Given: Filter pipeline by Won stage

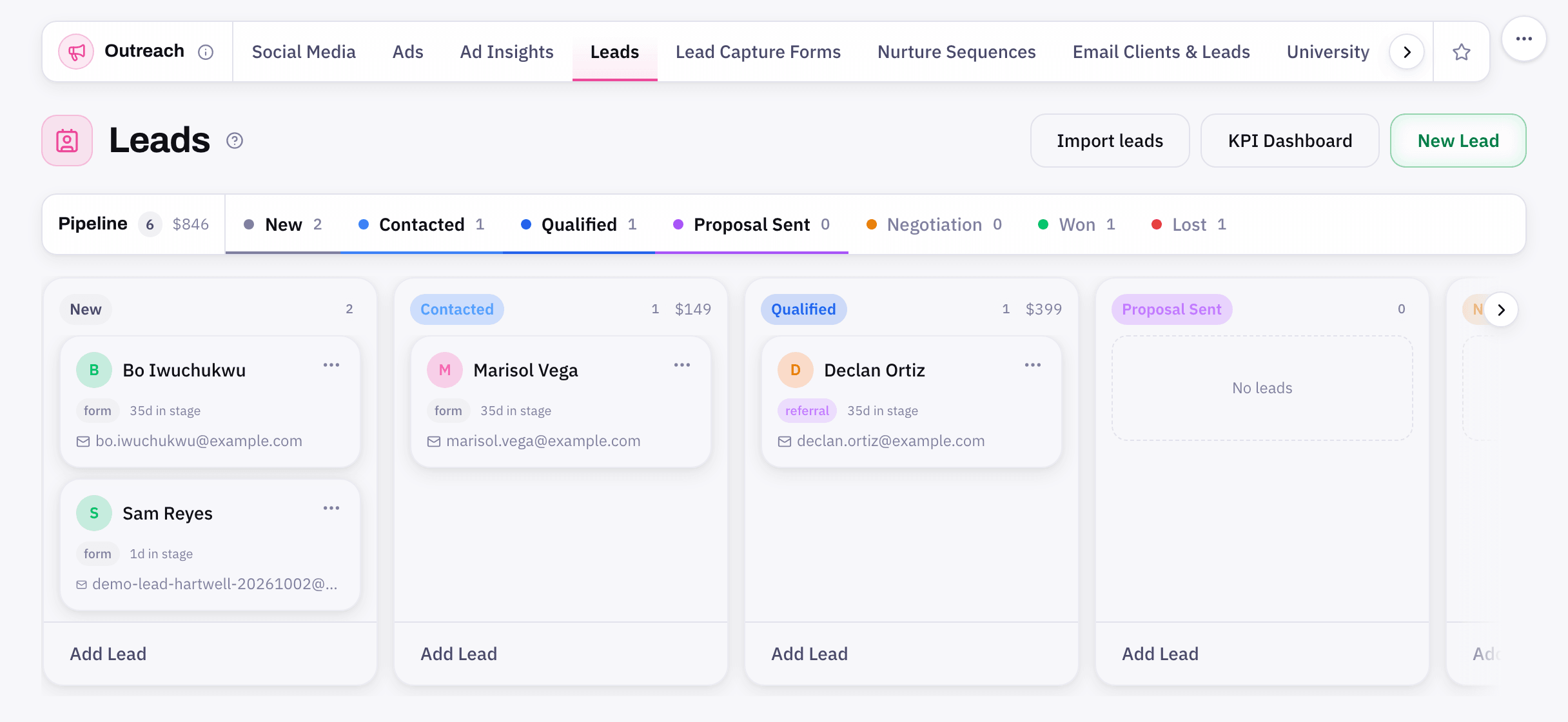Looking at the screenshot, I should pyautogui.click(x=1077, y=224).
